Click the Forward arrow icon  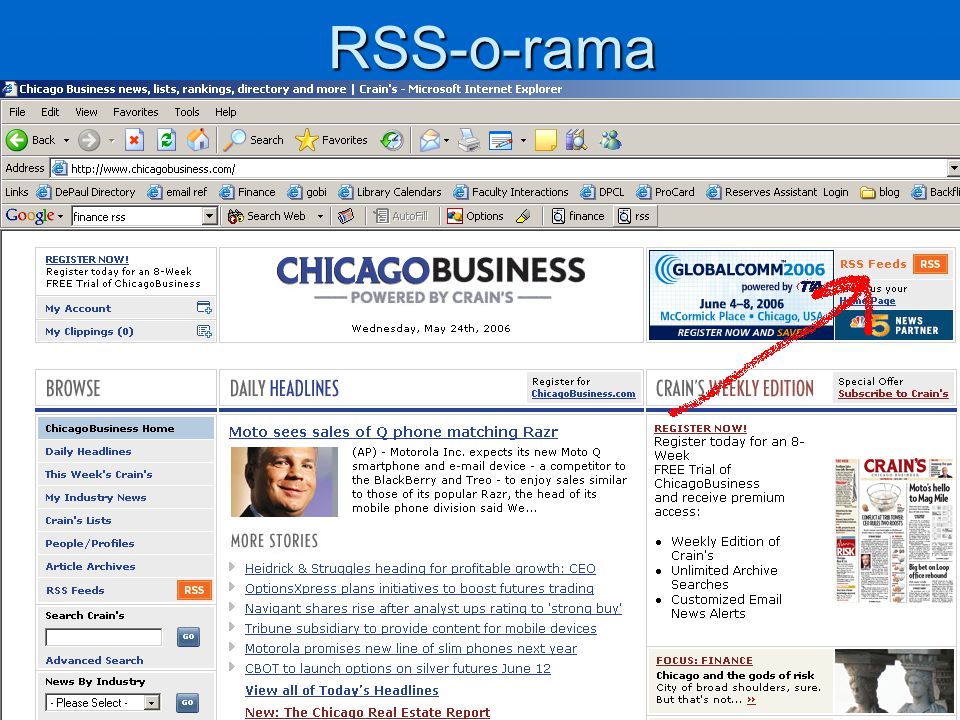tap(89, 140)
